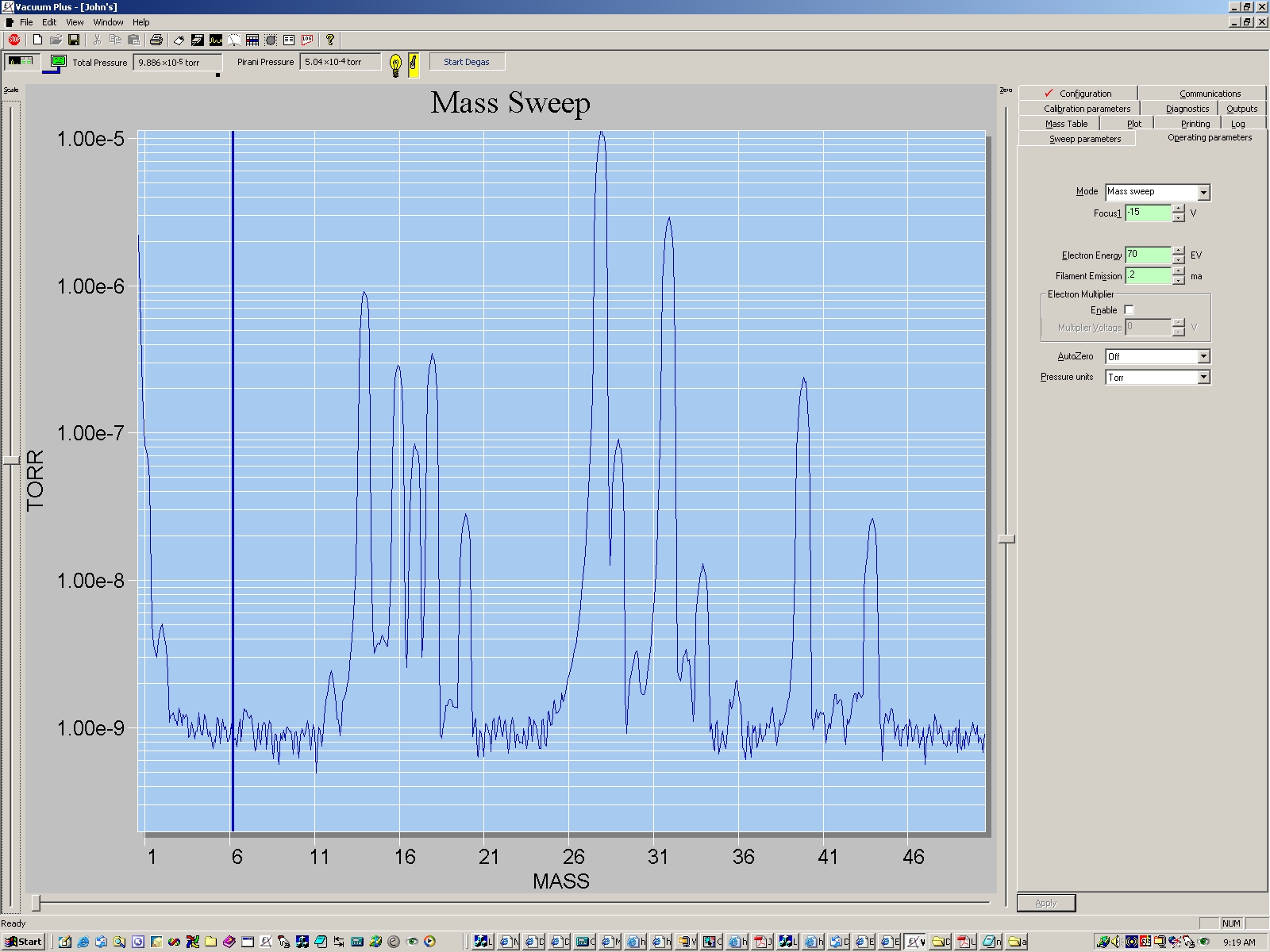Click the Apply button

(x=1046, y=903)
